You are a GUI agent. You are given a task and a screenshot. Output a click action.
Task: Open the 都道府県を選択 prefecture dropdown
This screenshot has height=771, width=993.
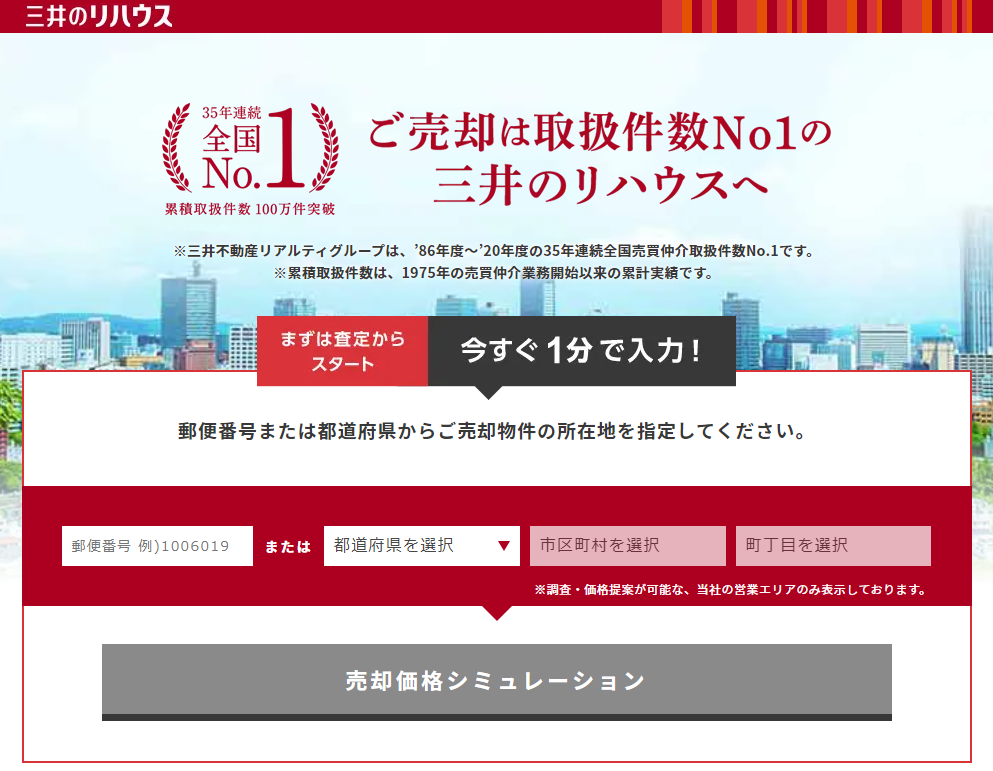click(x=422, y=545)
